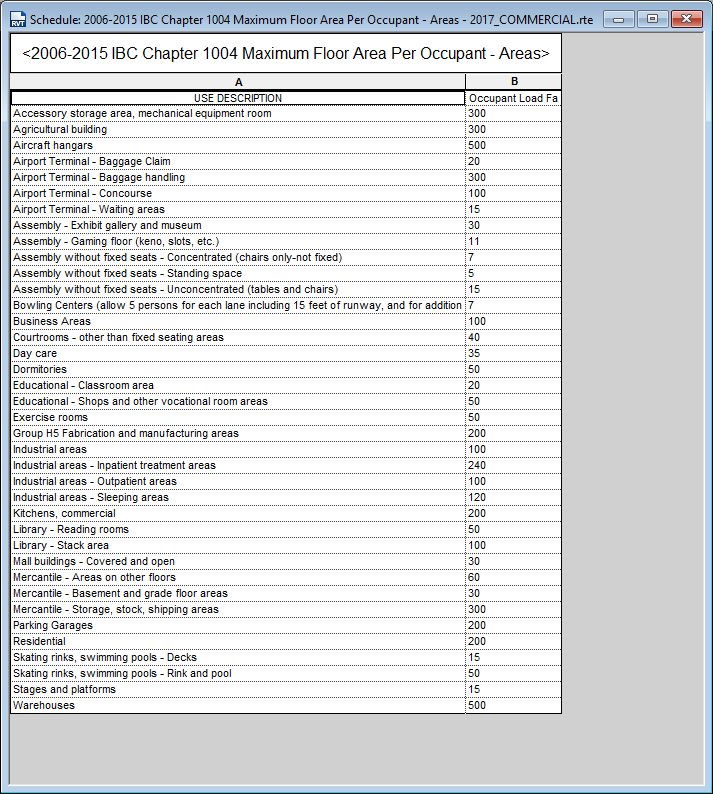The height and width of the screenshot is (794, 713).
Task: Click the USE DESCRIPTION header cell
Action: (x=238, y=98)
